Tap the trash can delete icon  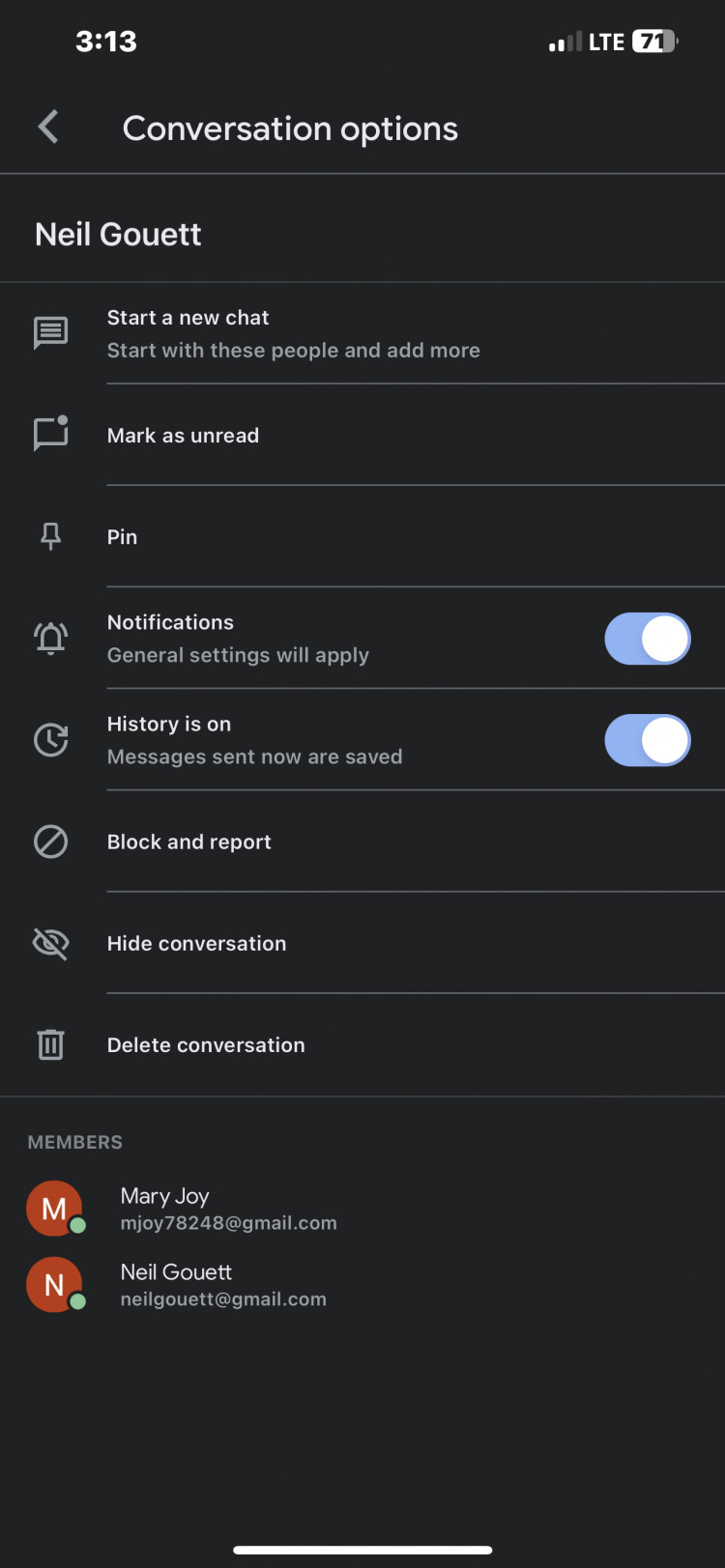tap(51, 1044)
